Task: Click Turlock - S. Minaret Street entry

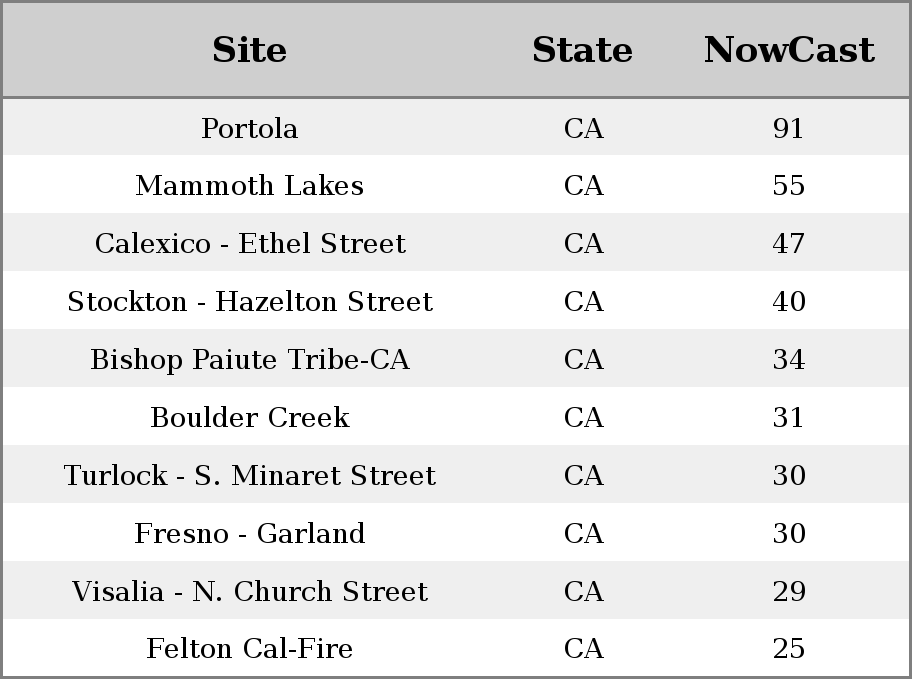Action: [250, 475]
